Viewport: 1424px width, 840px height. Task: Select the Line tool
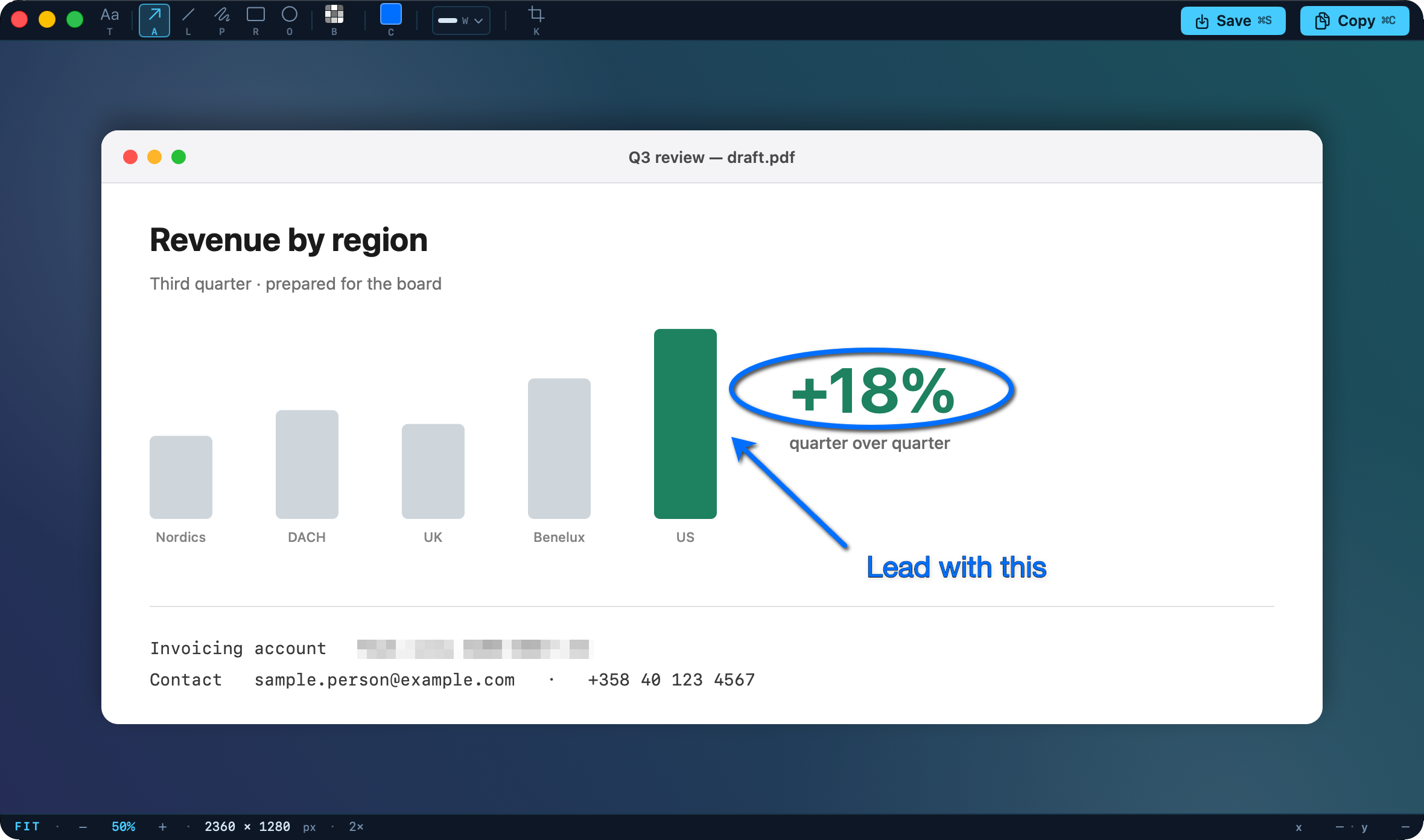tap(188, 21)
